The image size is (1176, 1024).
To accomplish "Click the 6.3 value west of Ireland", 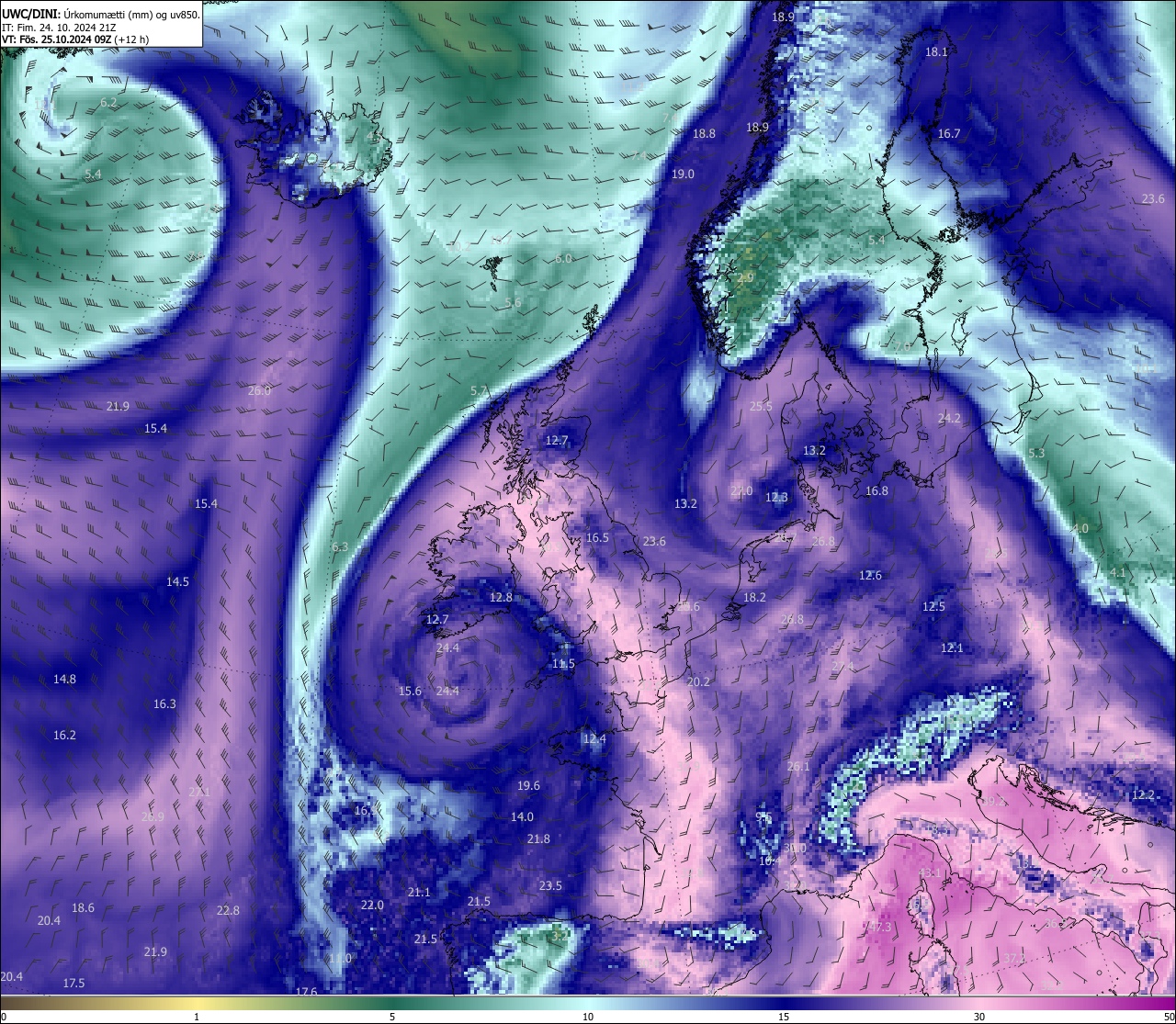I will point(339,546).
